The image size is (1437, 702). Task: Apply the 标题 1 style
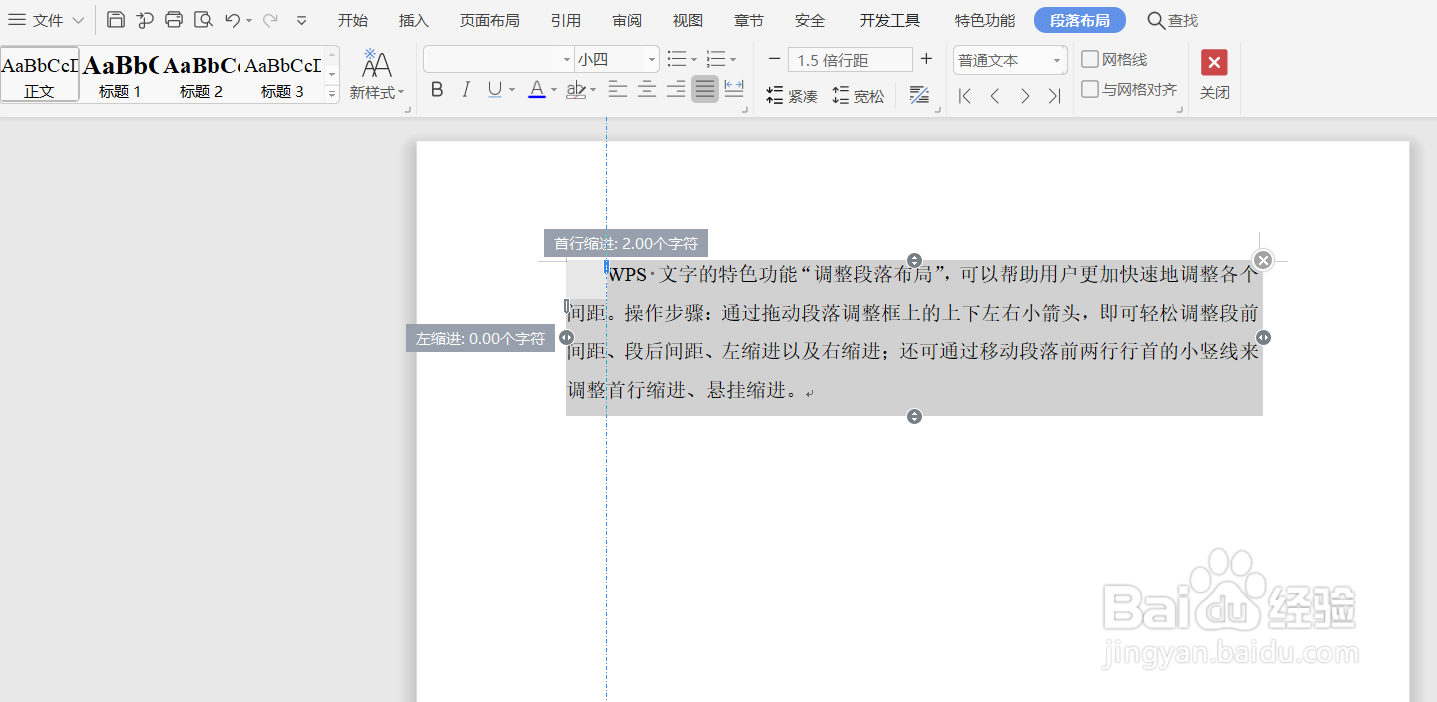tap(120, 74)
